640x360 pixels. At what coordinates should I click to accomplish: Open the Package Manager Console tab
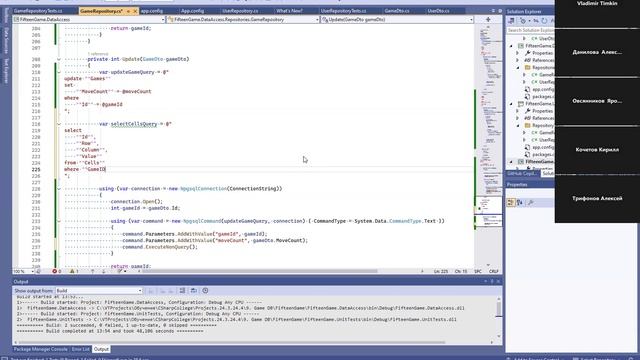(x=40, y=349)
